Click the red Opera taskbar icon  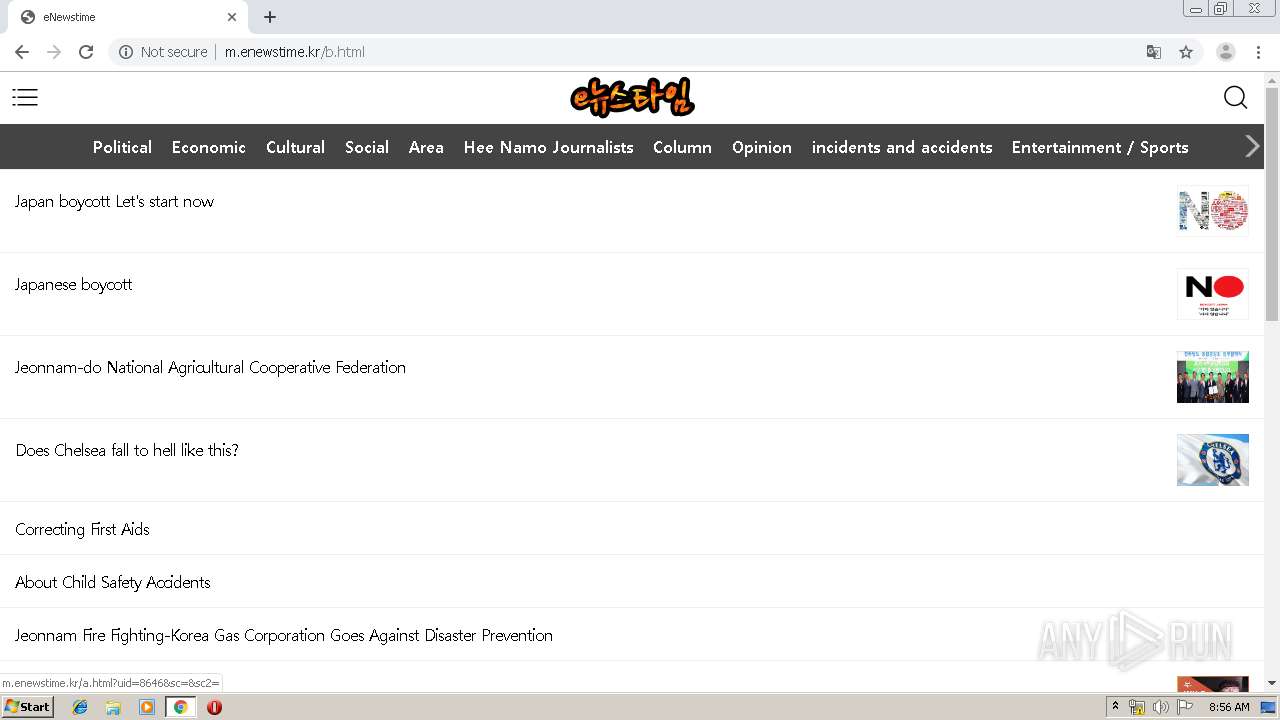(214, 707)
